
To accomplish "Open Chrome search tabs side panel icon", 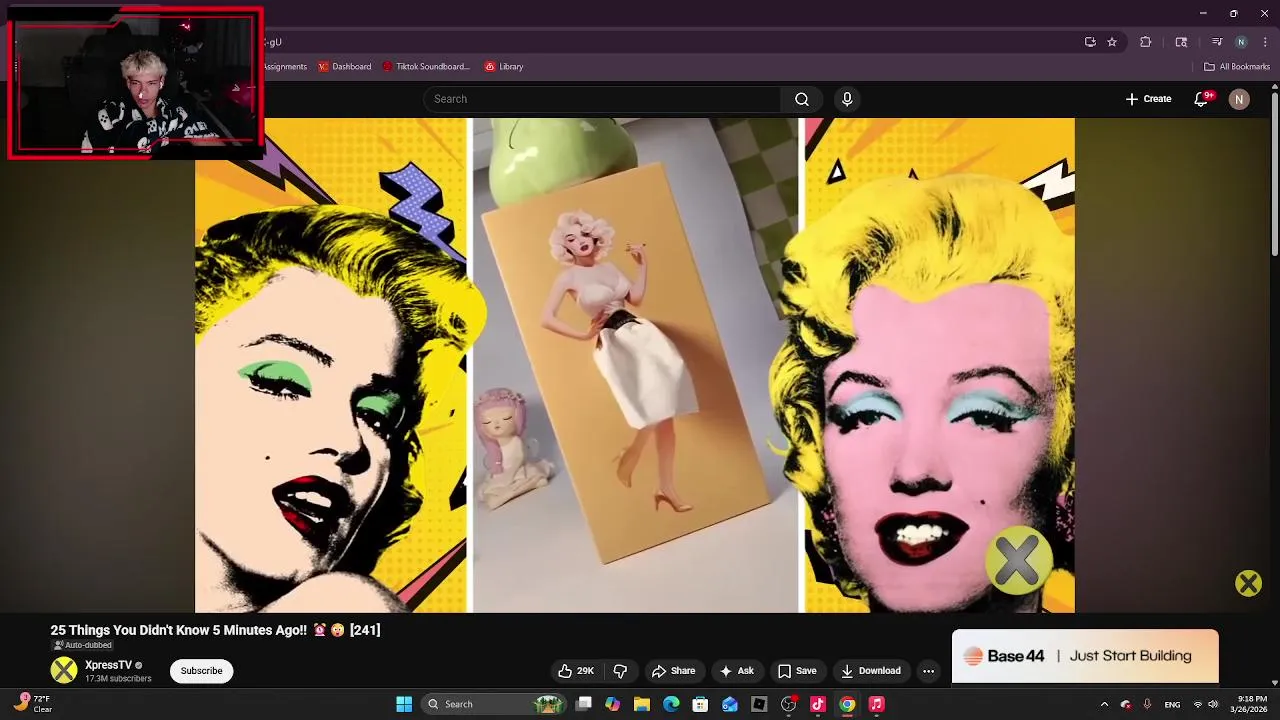I will pos(1181,42).
